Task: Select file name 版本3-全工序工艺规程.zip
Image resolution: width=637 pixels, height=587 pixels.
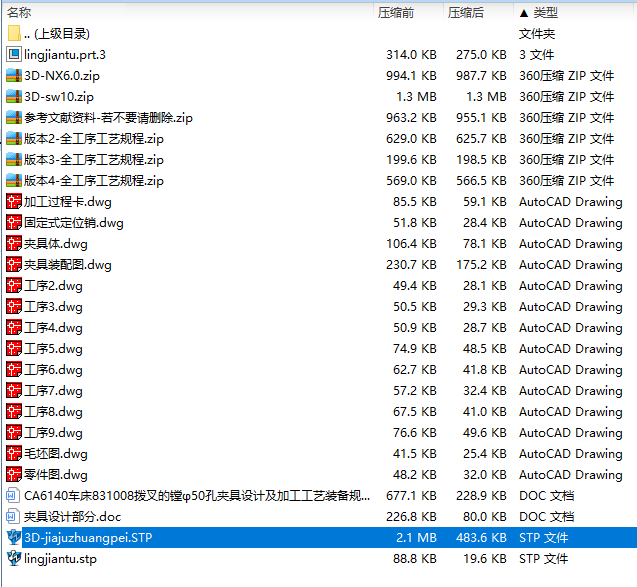Action: (x=93, y=160)
